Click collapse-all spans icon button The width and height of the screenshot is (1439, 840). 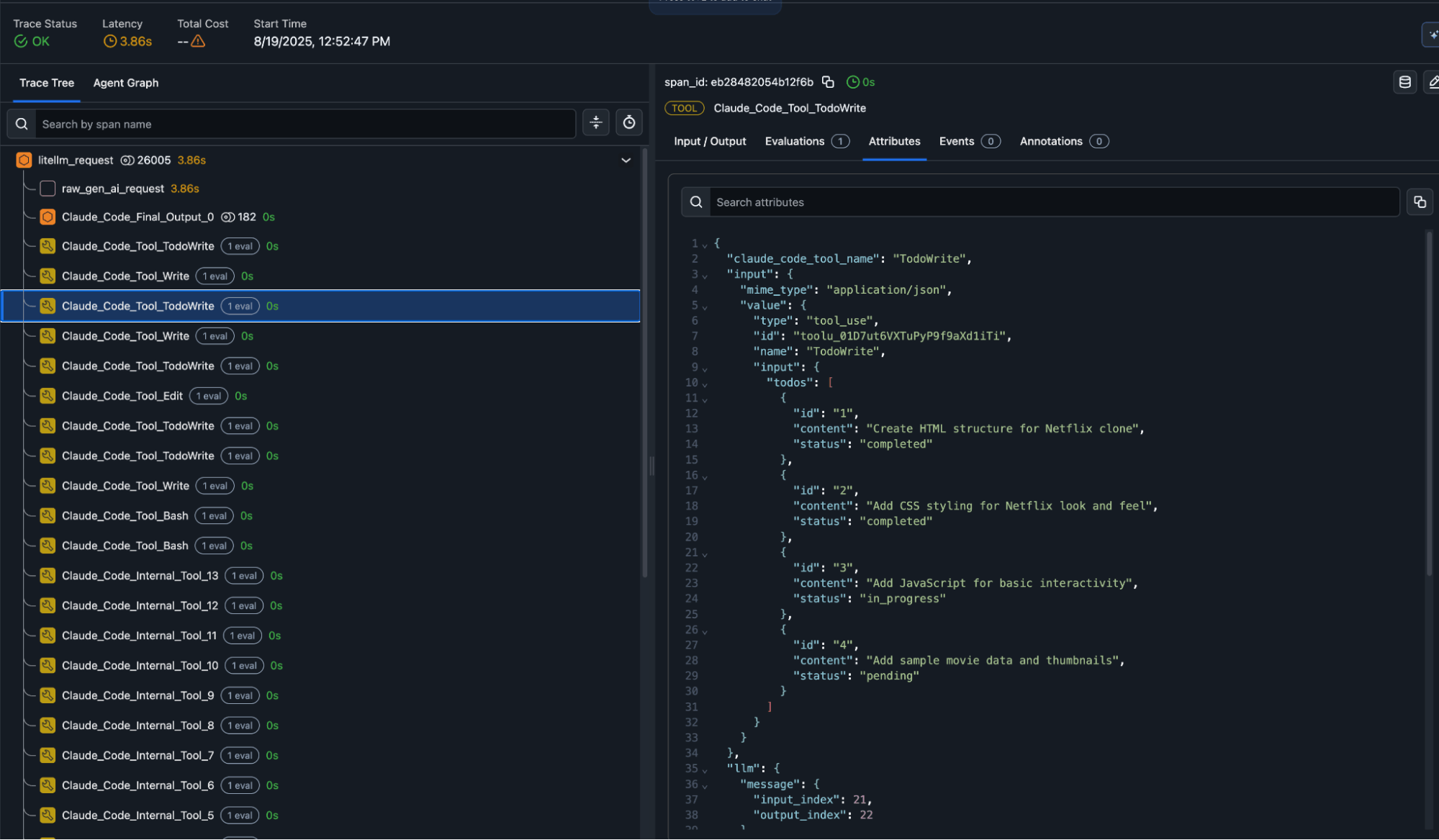click(595, 123)
